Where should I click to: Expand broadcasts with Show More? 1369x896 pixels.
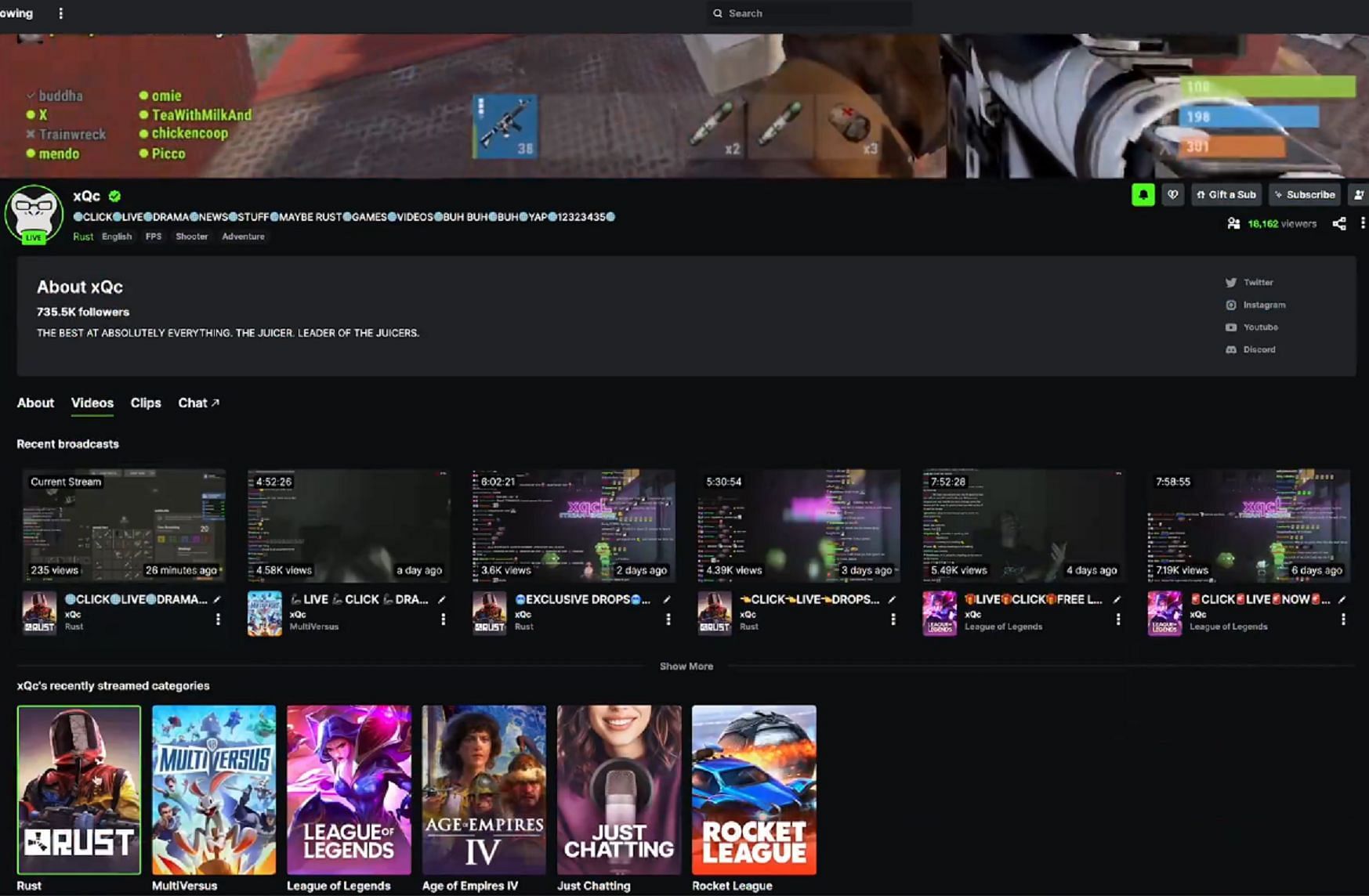(x=686, y=667)
